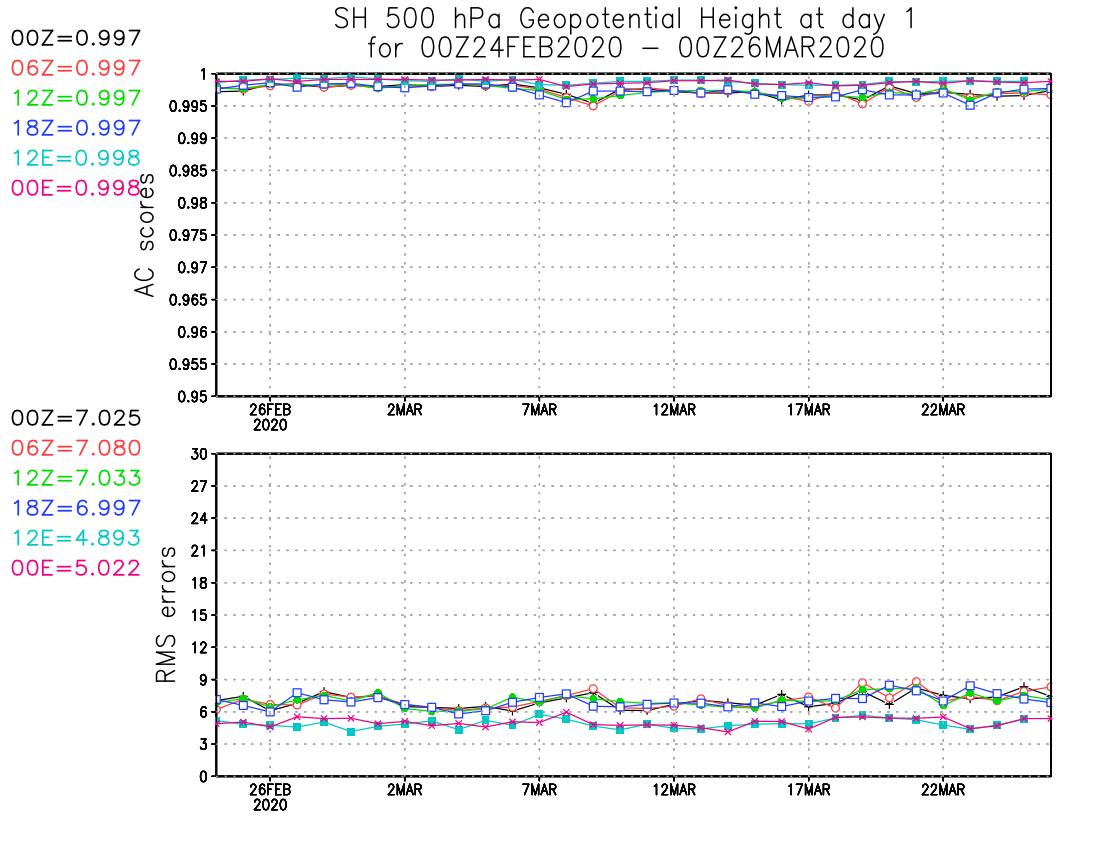The height and width of the screenshot is (850, 1100).
Task: Click the 0.955 tick on AC axis
Action: coord(189,364)
